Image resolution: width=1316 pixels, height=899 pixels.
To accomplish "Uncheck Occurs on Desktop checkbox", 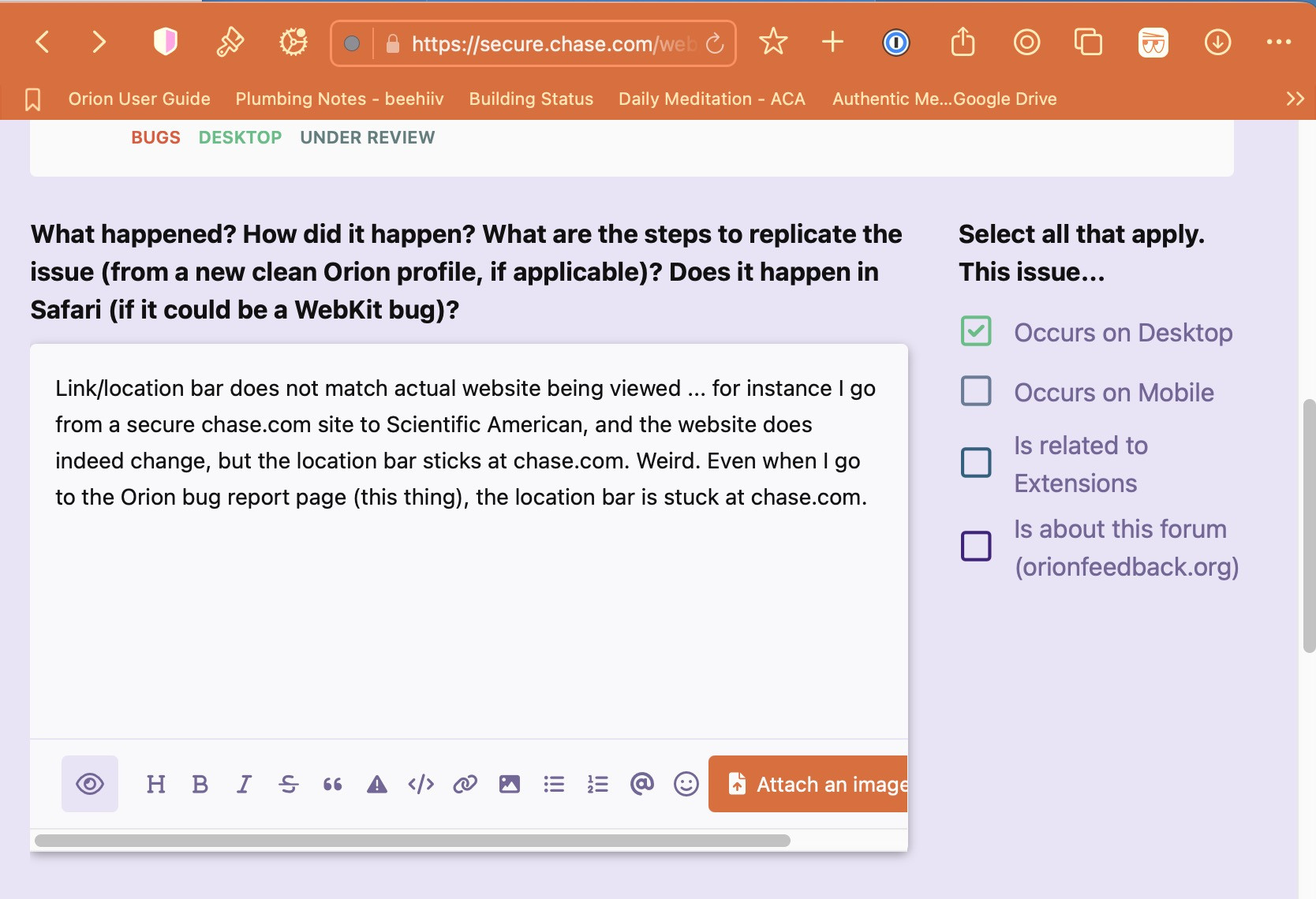I will pos(976,331).
